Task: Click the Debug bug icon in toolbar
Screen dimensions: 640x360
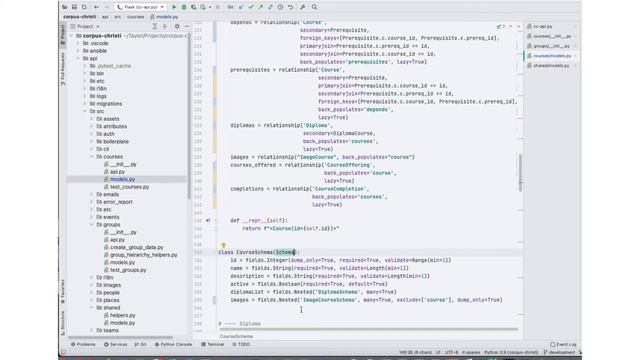Action: [x=184, y=7]
